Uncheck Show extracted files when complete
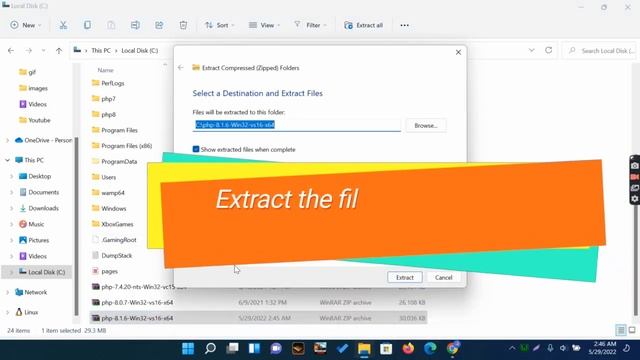 [196, 149]
